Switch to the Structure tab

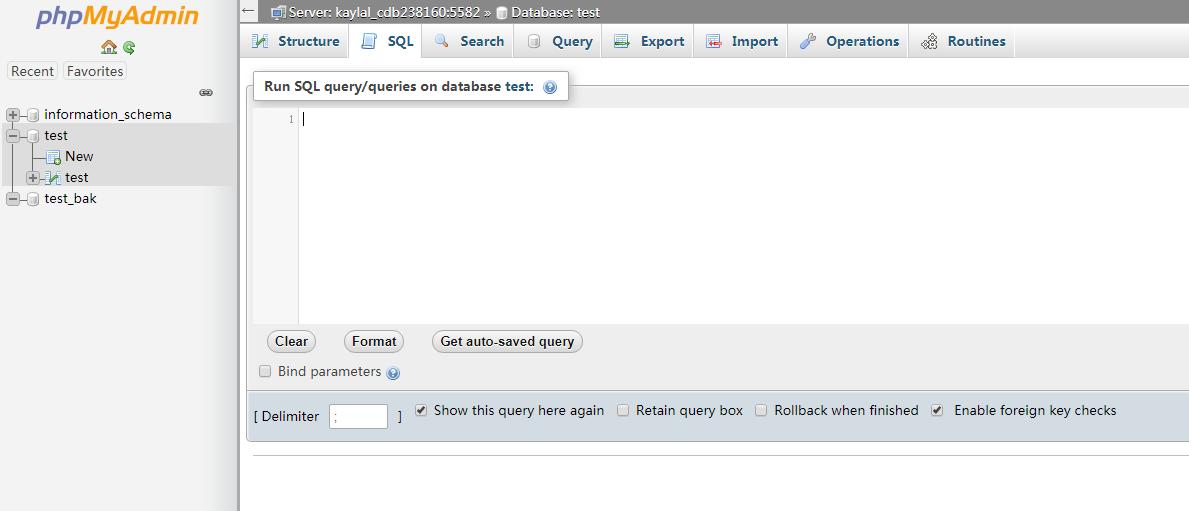(295, 42)
